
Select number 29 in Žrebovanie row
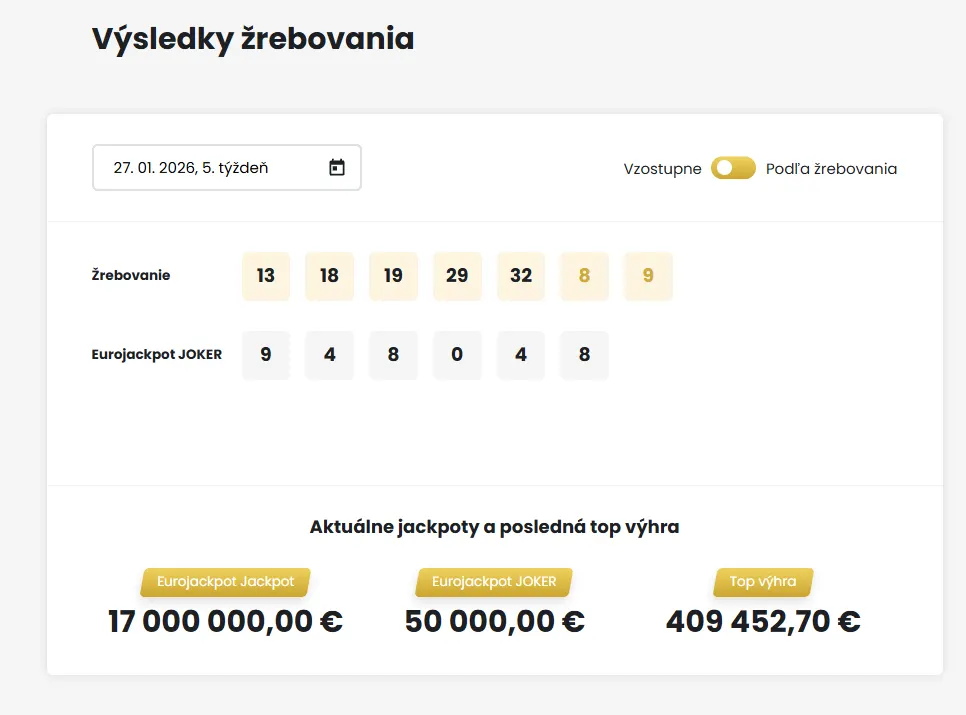[457, 275]
